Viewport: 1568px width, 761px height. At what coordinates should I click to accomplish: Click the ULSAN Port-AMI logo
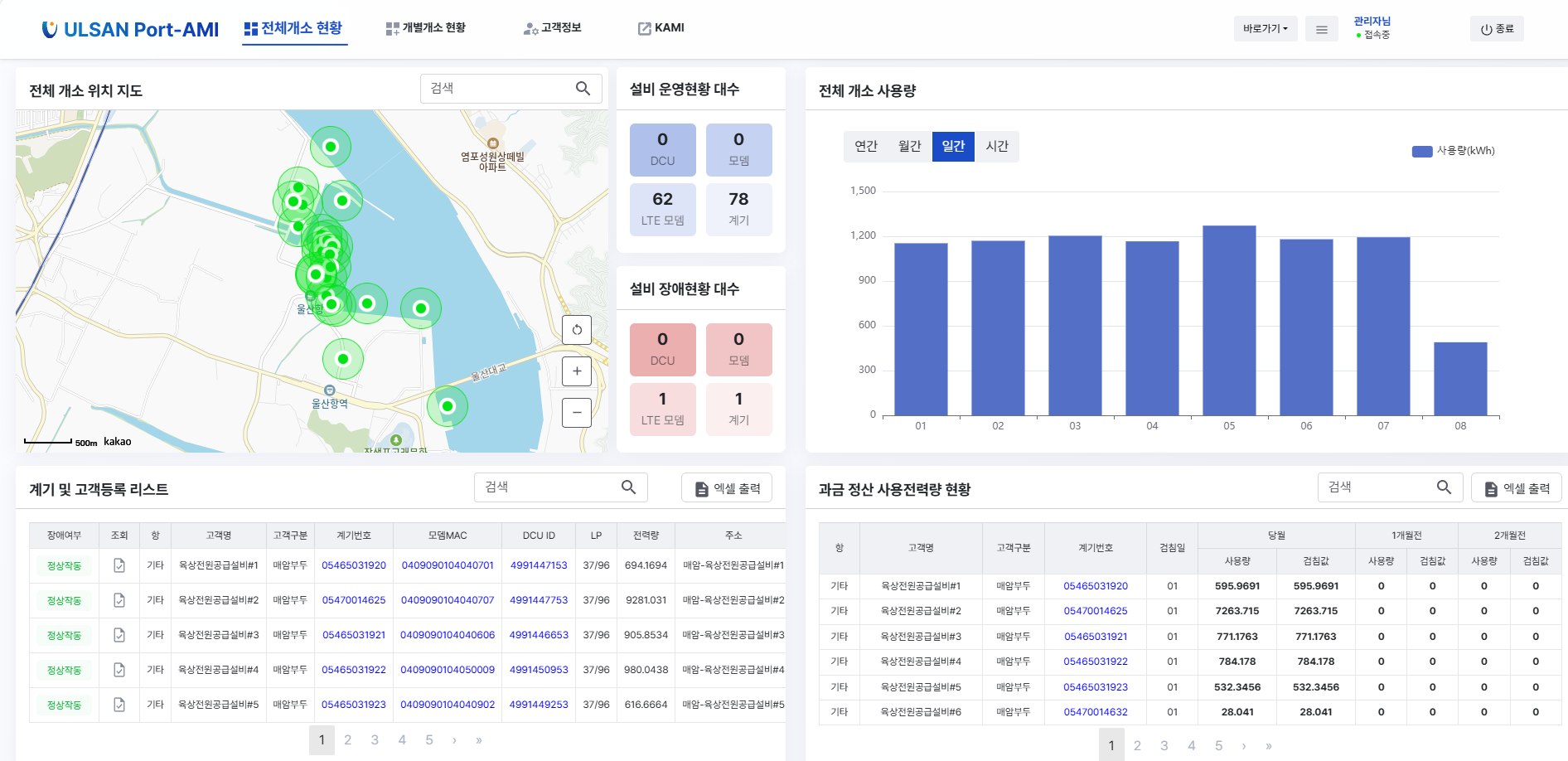click(130, 29)
